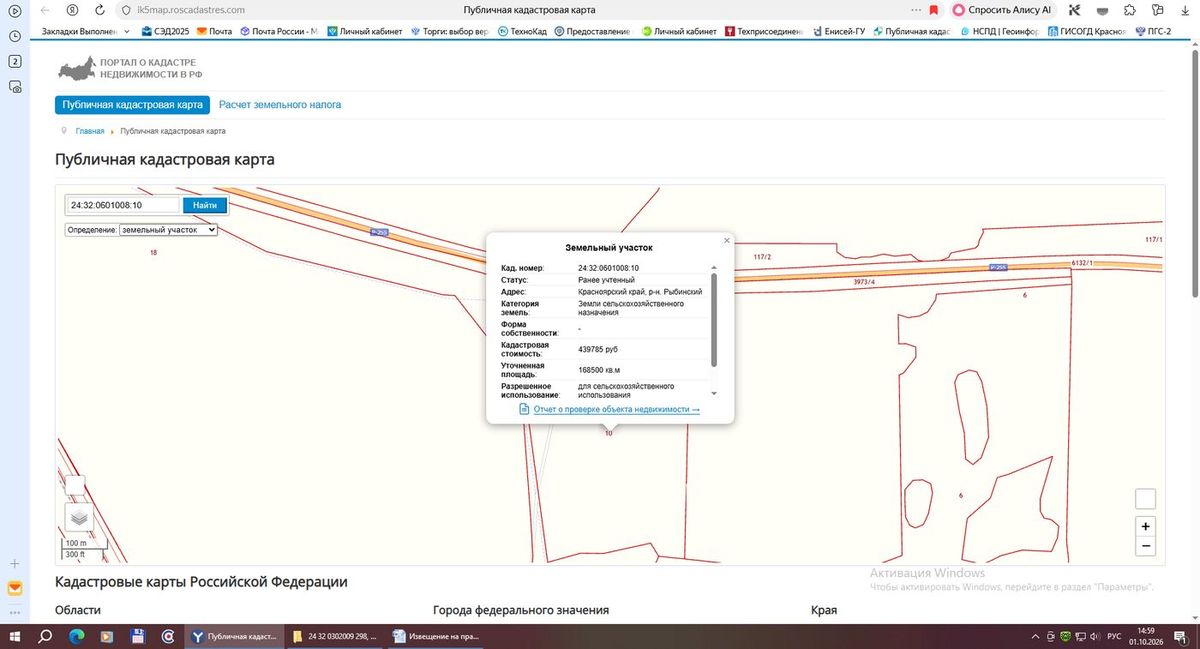Viewport: 1200px width, 649px height.
Task: Switch to Расчет земельного налога tab
Action: click(280, 104)
